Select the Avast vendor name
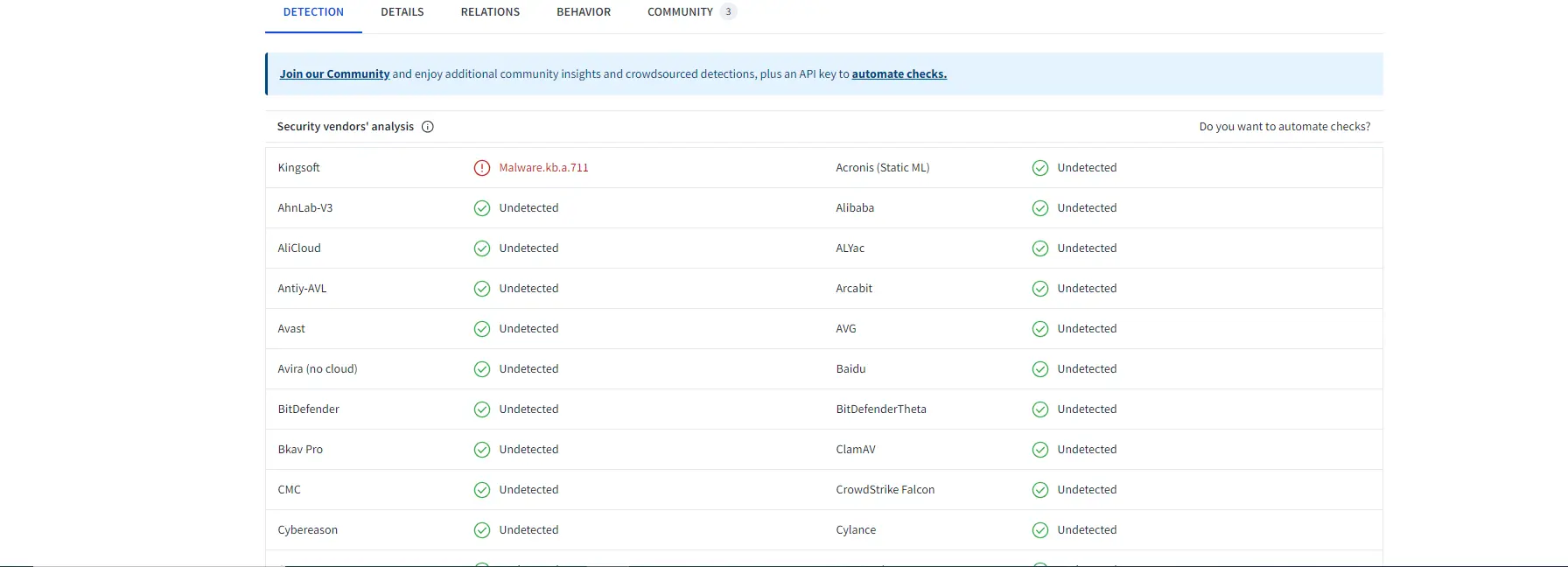1568x567 pixels. [x=291, y=329]
